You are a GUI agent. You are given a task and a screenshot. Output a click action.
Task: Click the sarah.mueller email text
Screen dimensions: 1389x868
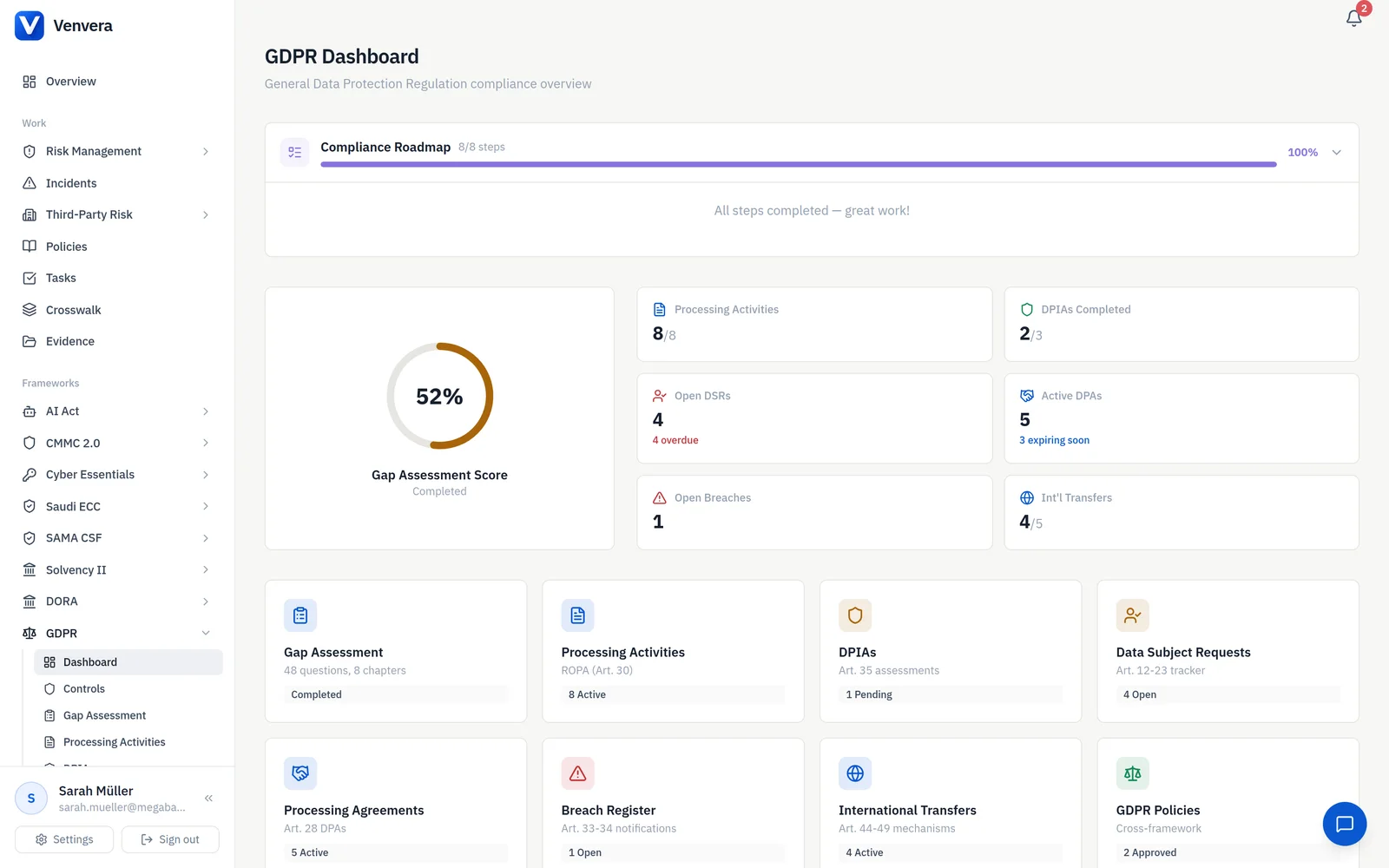coord(122,807)
